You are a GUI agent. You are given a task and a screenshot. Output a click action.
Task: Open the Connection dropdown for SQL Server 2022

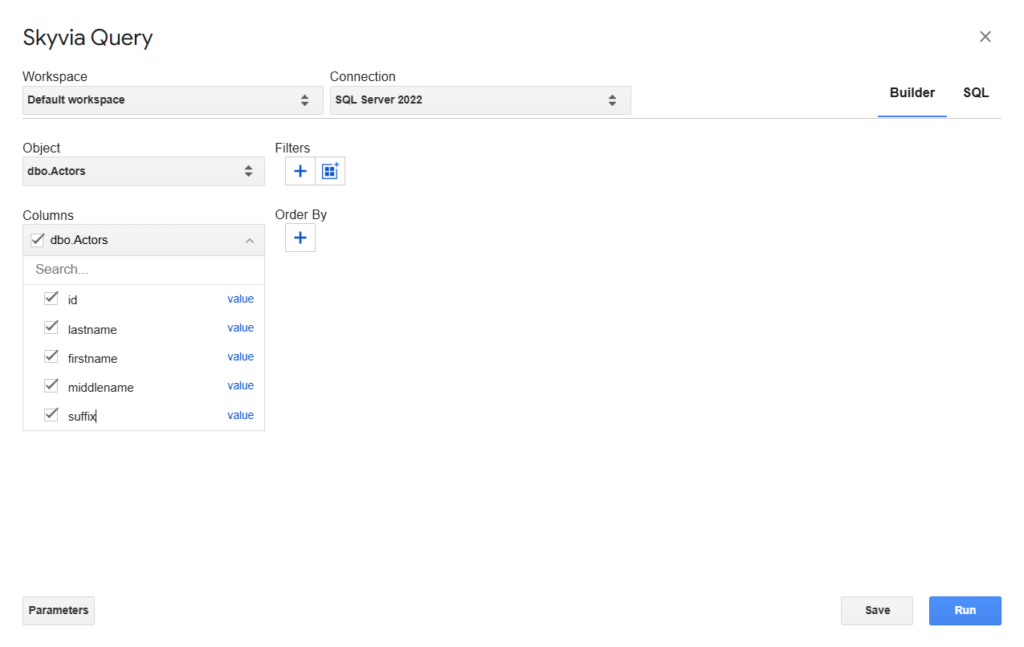pos(480,100)
